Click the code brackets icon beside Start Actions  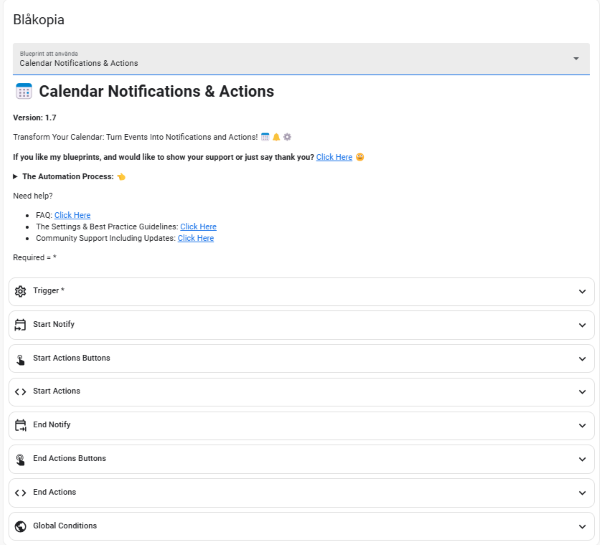point(20,392)
